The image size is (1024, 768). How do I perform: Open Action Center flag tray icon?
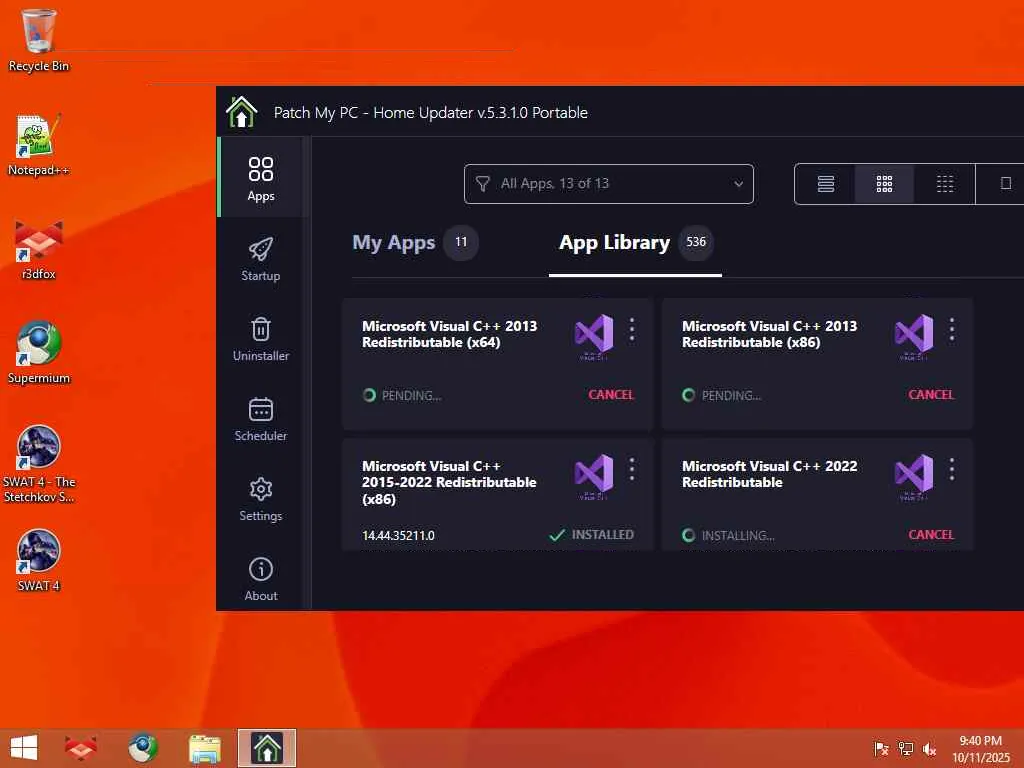881,748
